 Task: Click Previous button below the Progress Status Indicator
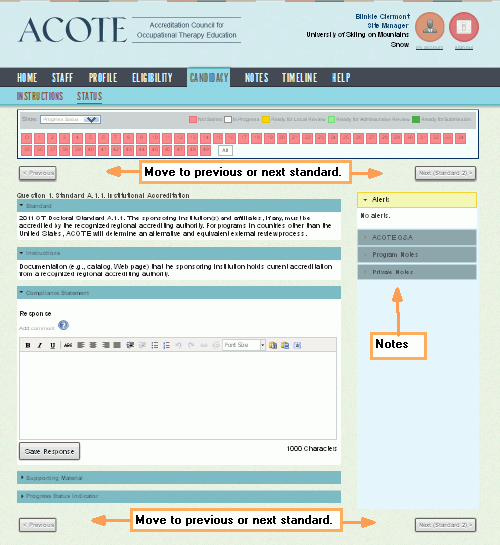(38, 525)
